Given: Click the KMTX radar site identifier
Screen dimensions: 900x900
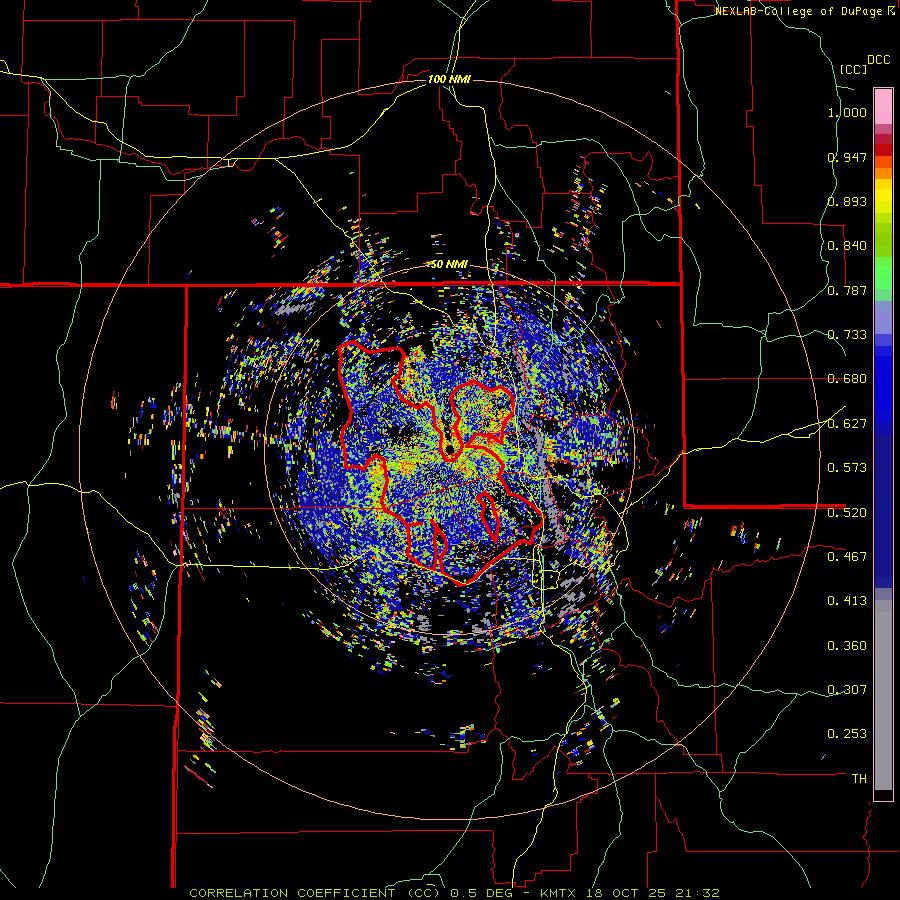Looking at the screenshot, I should (560, 893).
